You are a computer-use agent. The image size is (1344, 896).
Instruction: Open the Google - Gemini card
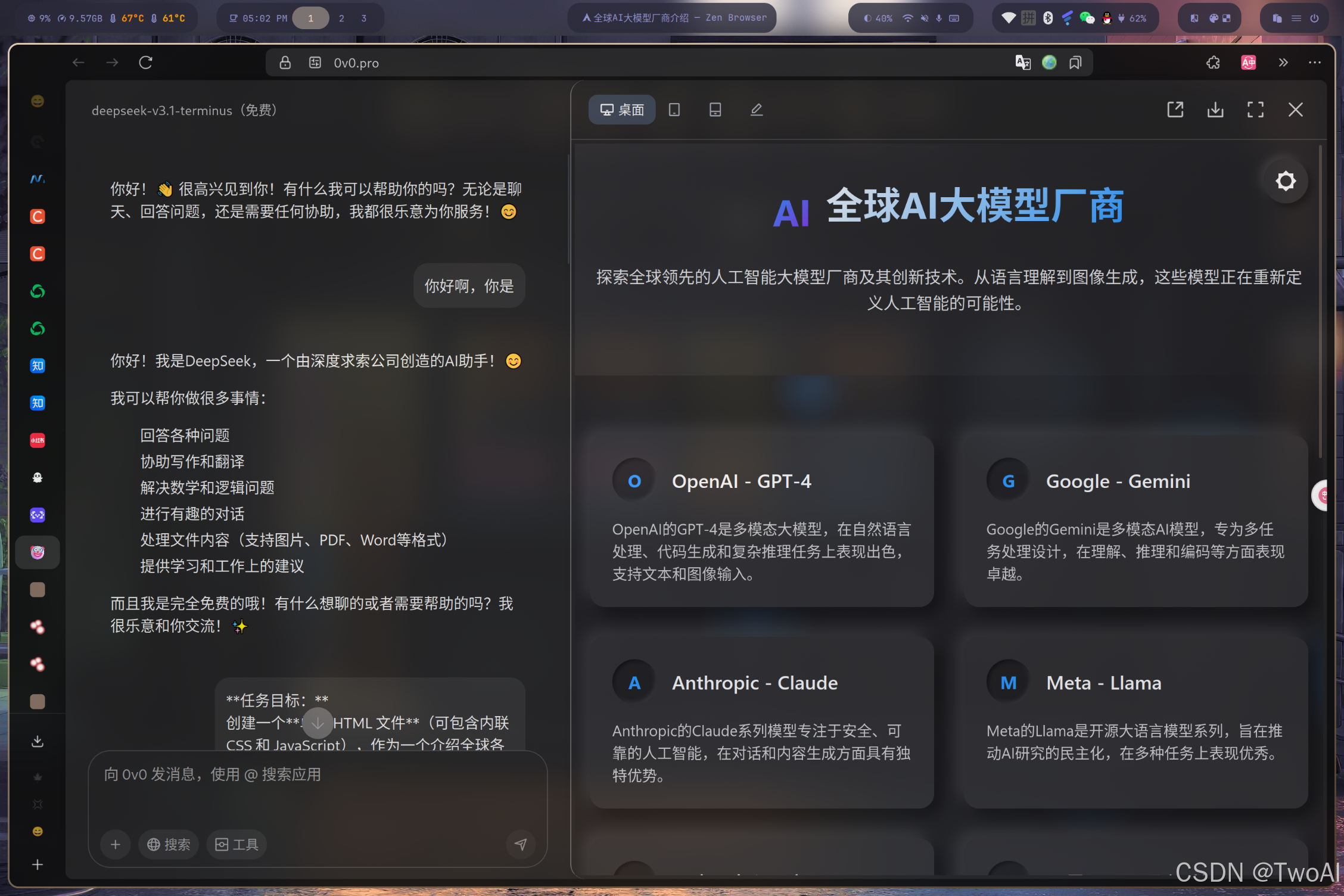(x=1135, y=521)
